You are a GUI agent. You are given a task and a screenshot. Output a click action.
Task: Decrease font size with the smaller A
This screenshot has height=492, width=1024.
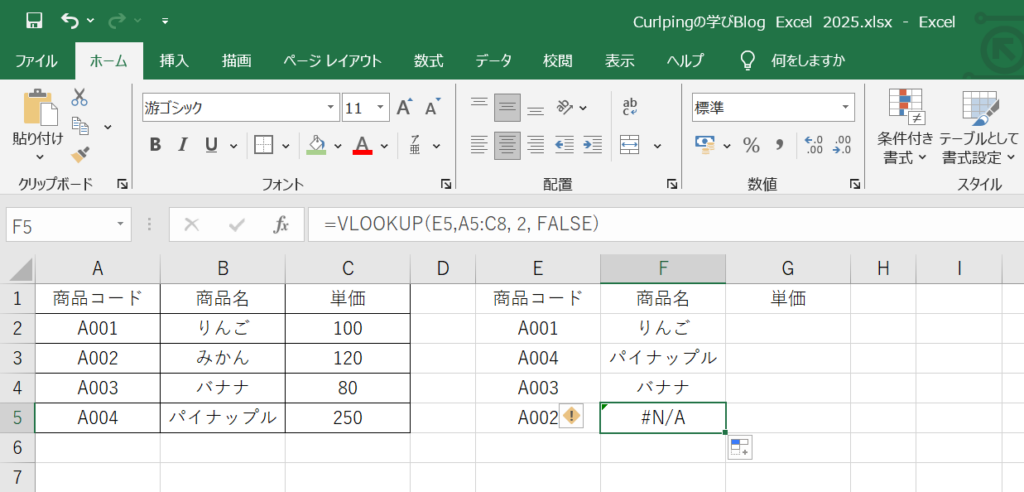click(x=432, y=107)
